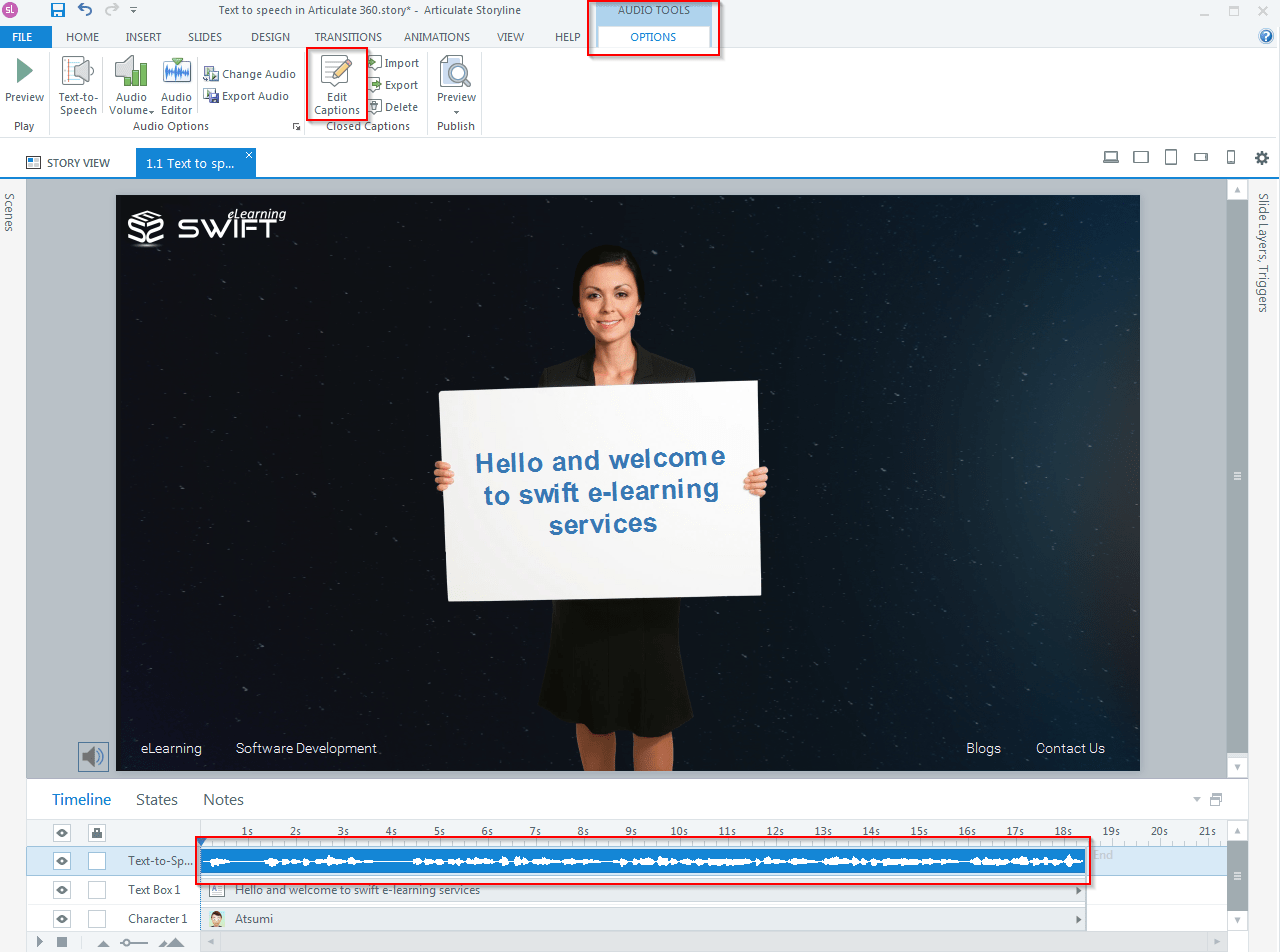Expand the Slide Layers, Triggers panel
1280x952 pixels.
1263,252
